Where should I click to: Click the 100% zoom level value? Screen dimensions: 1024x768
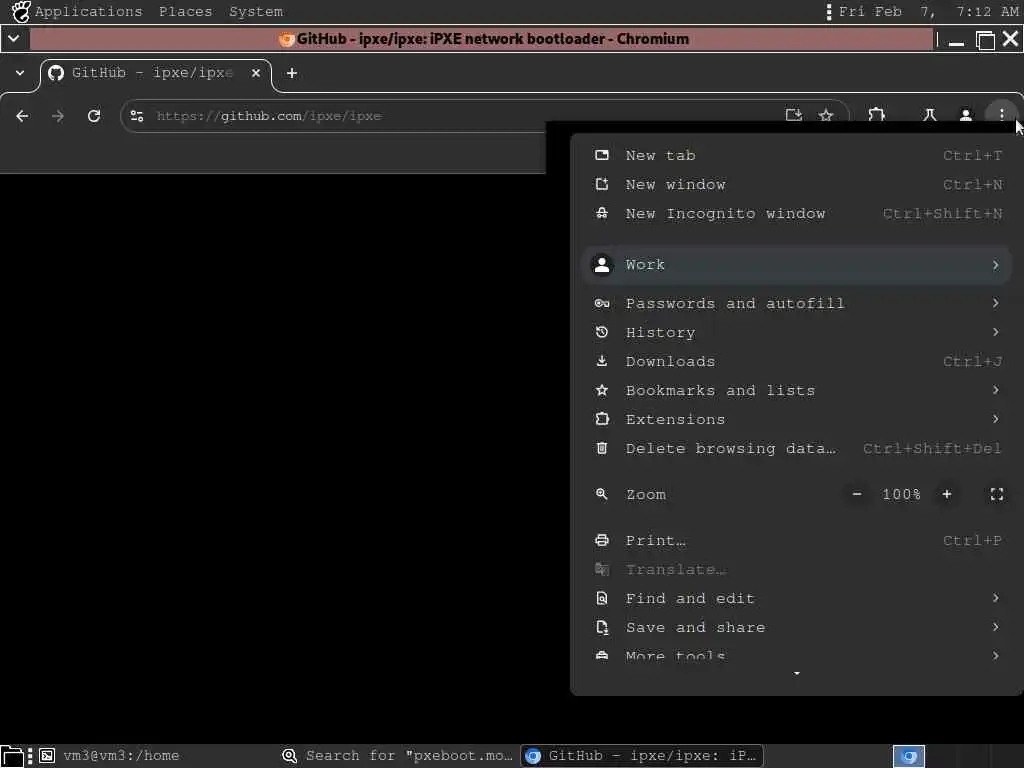[x=901, y=494]
